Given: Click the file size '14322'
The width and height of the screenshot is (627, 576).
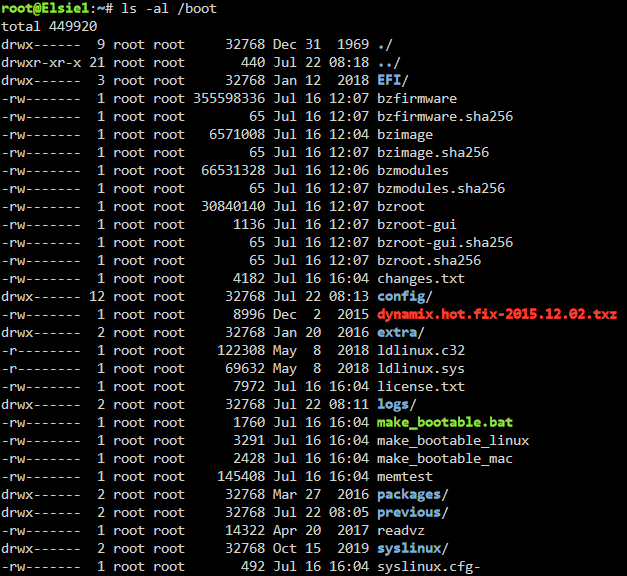Looking at the screenshot, I should (245, 530).
